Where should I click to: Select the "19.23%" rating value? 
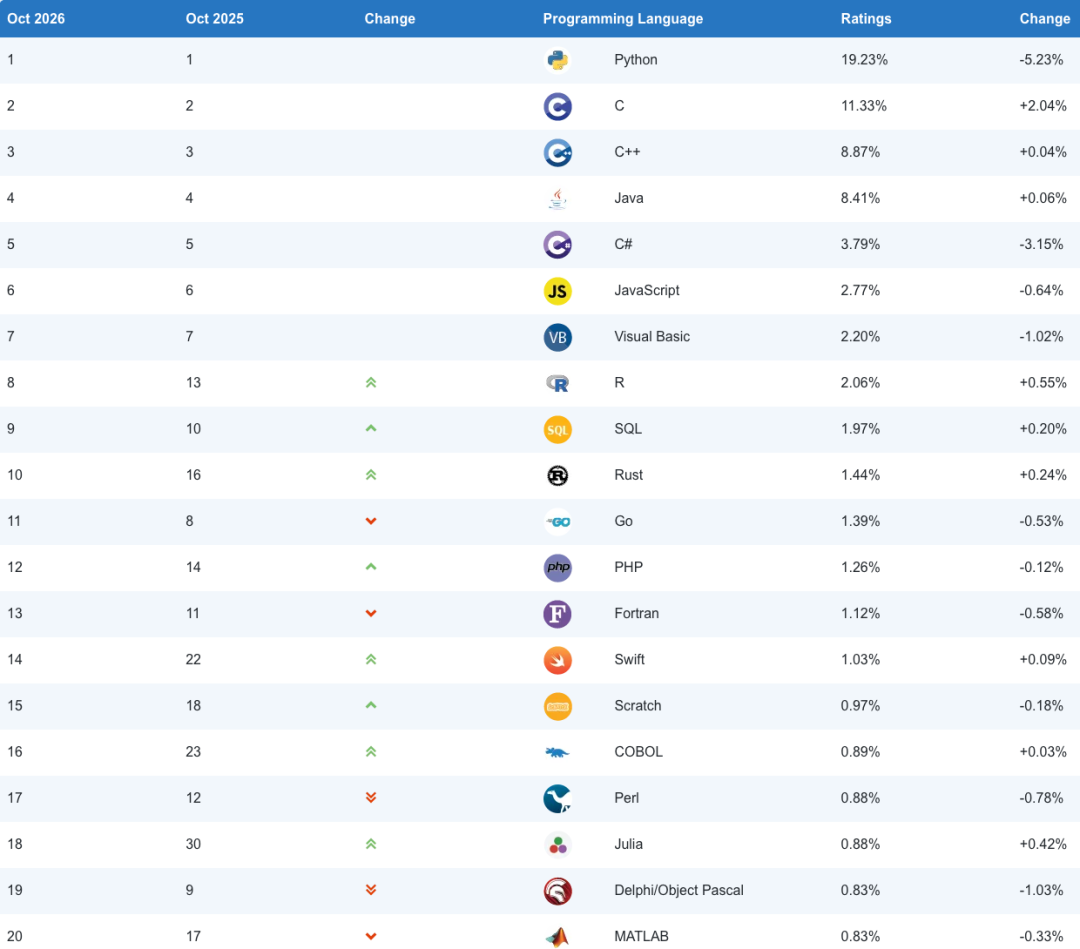pos(864,60)
